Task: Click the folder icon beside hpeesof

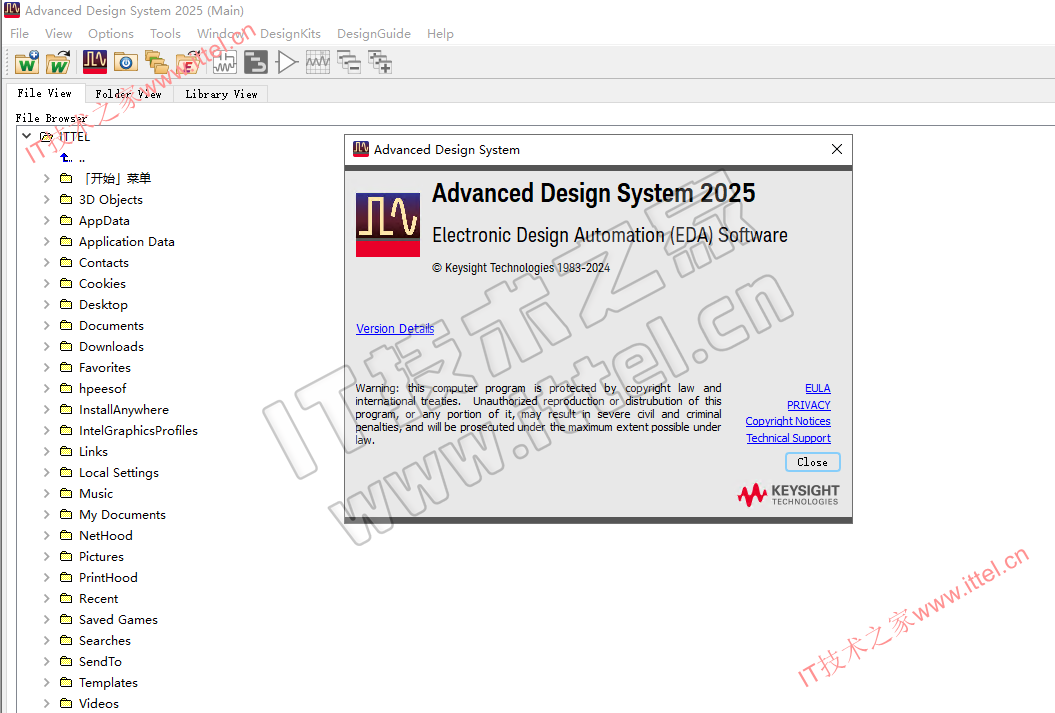Action: pos(66,388)
